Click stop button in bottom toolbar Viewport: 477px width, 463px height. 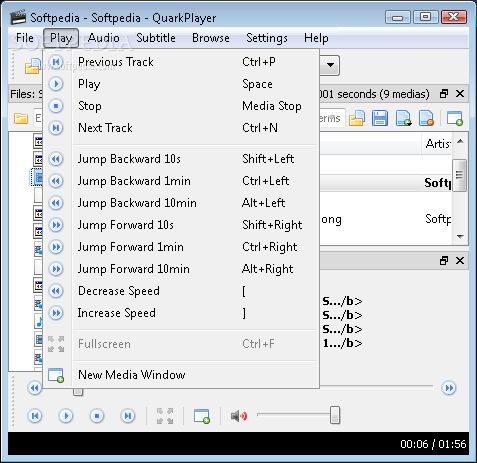tap(97, 416)
